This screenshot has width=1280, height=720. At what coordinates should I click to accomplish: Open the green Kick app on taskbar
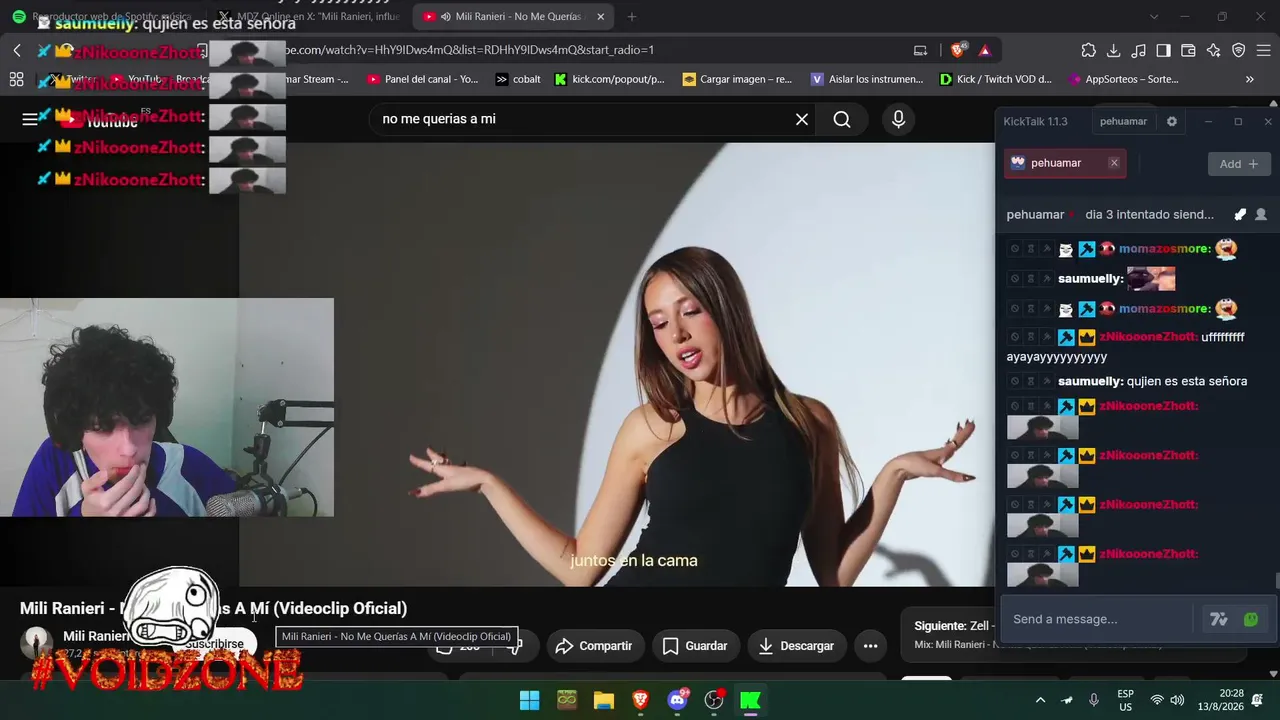(750, 700)
